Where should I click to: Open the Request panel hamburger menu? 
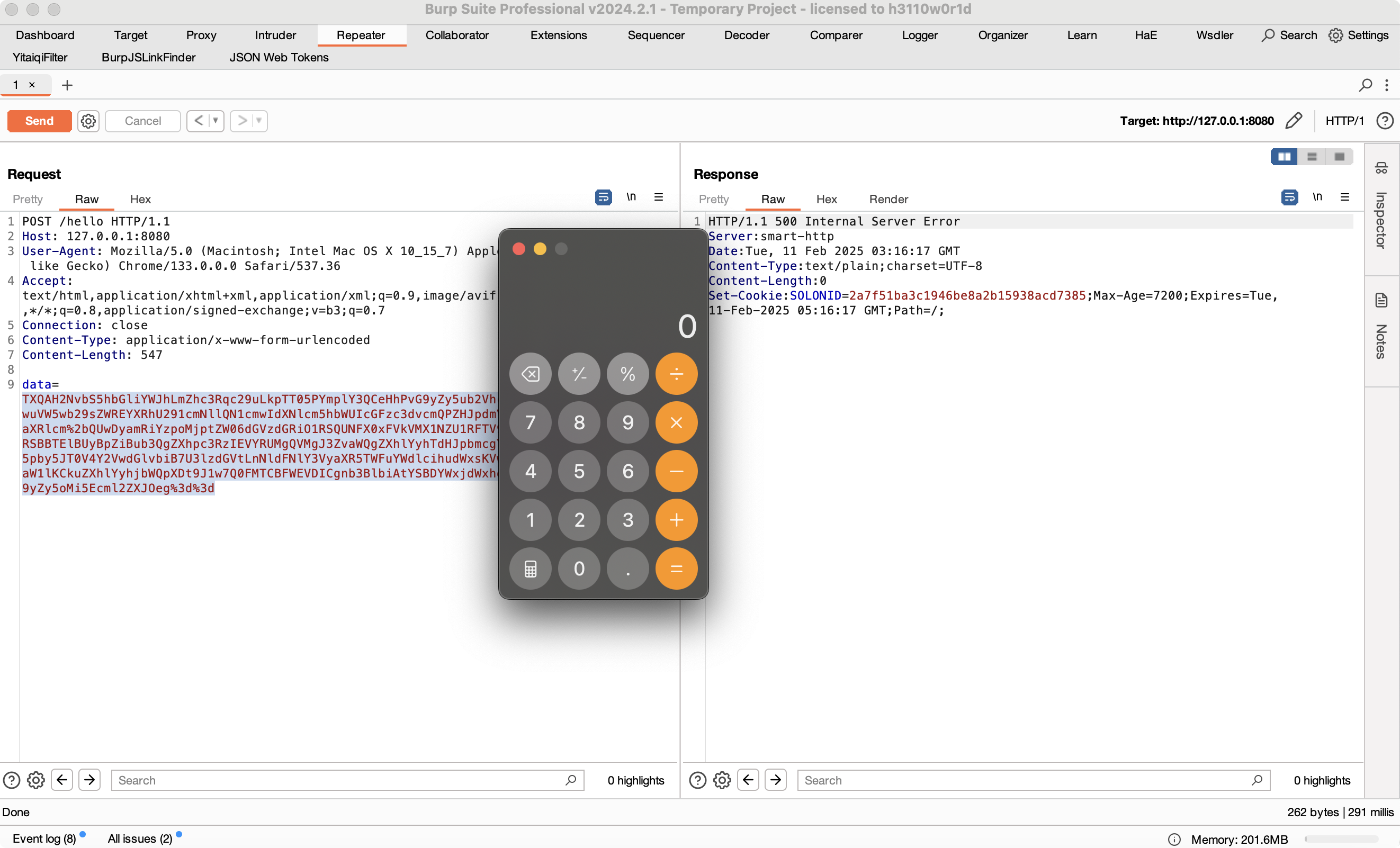[659, 197]
